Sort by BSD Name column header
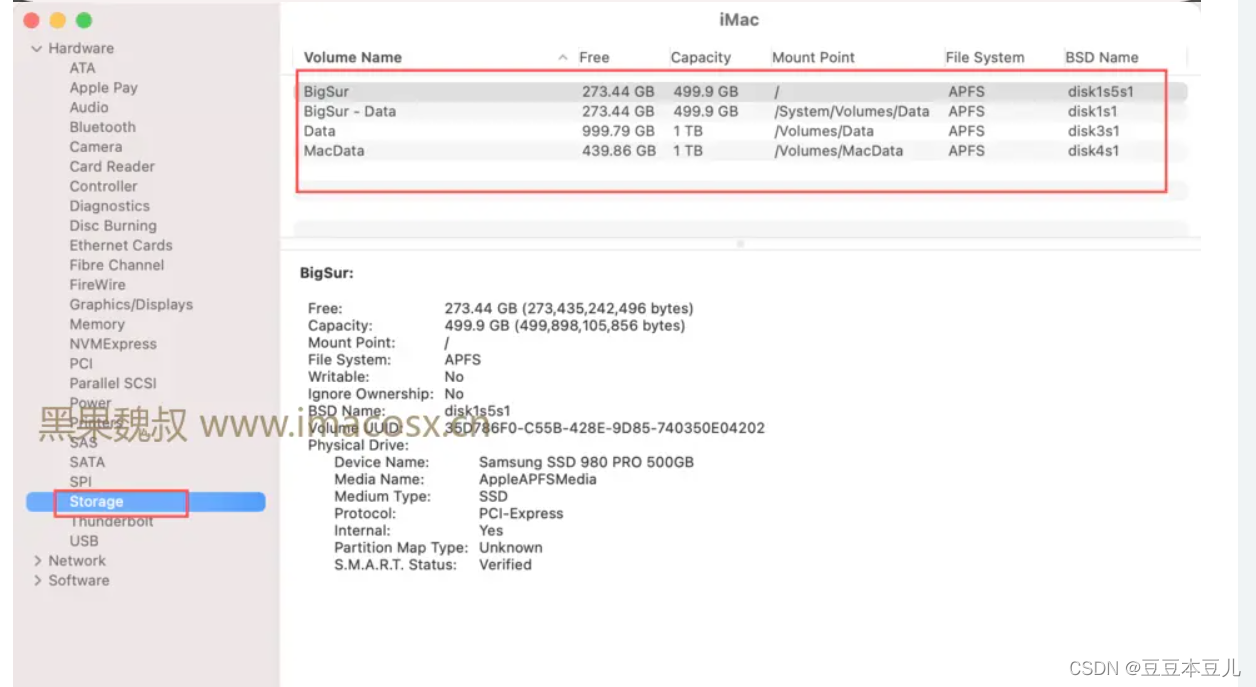1256x687 pixels. tap(1102, 58)
